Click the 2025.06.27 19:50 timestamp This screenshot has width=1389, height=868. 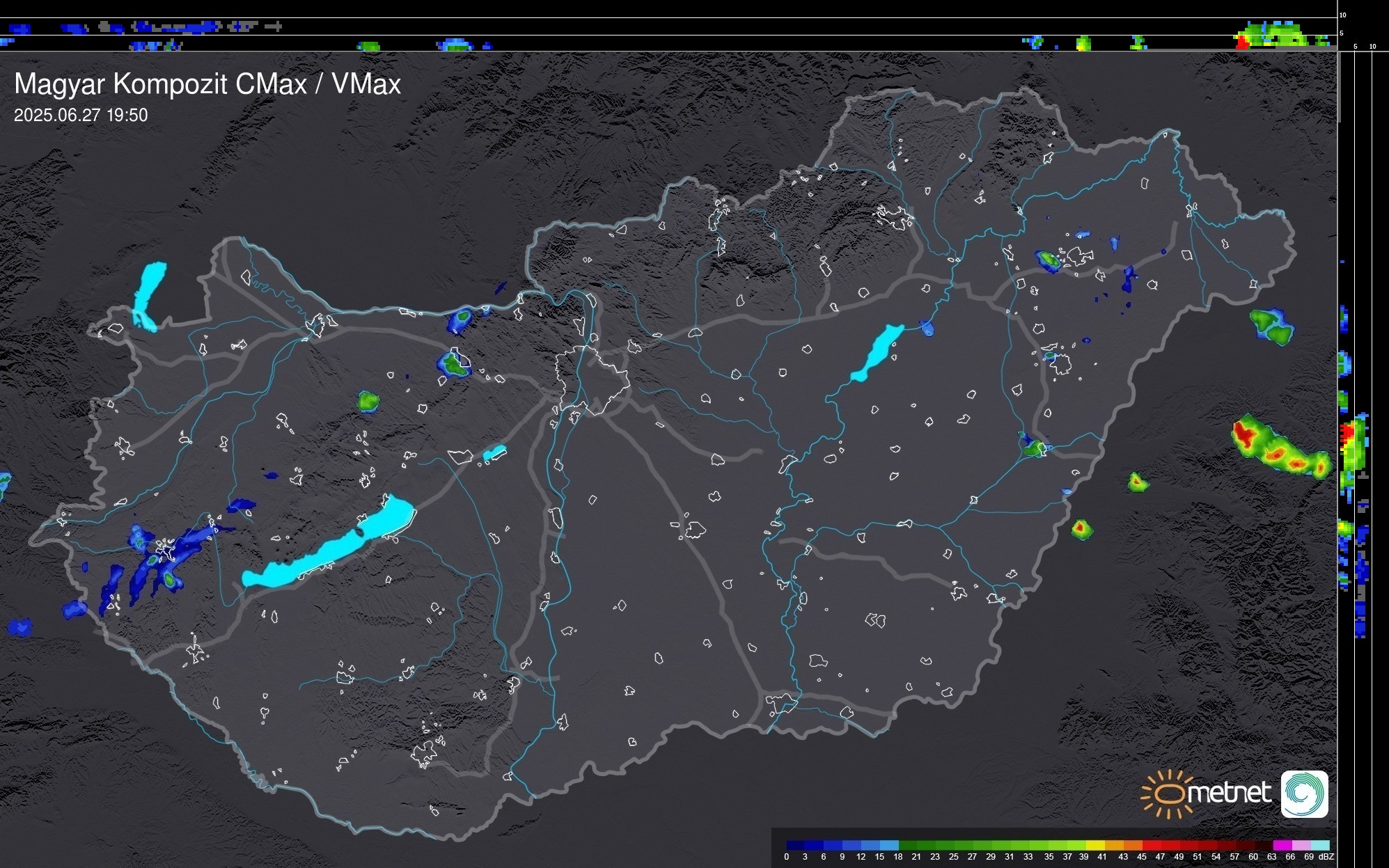(x=81, y=116)
